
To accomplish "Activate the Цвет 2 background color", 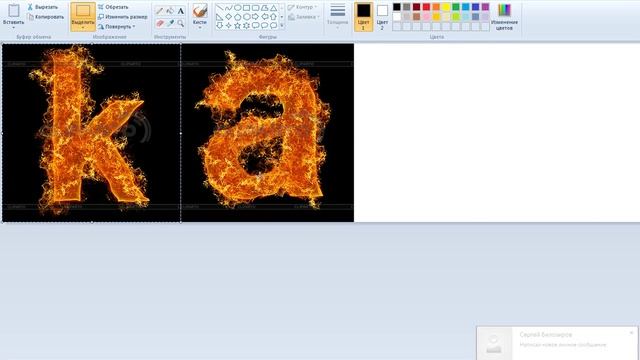I will pyautogui.click(x=382, y=17).
